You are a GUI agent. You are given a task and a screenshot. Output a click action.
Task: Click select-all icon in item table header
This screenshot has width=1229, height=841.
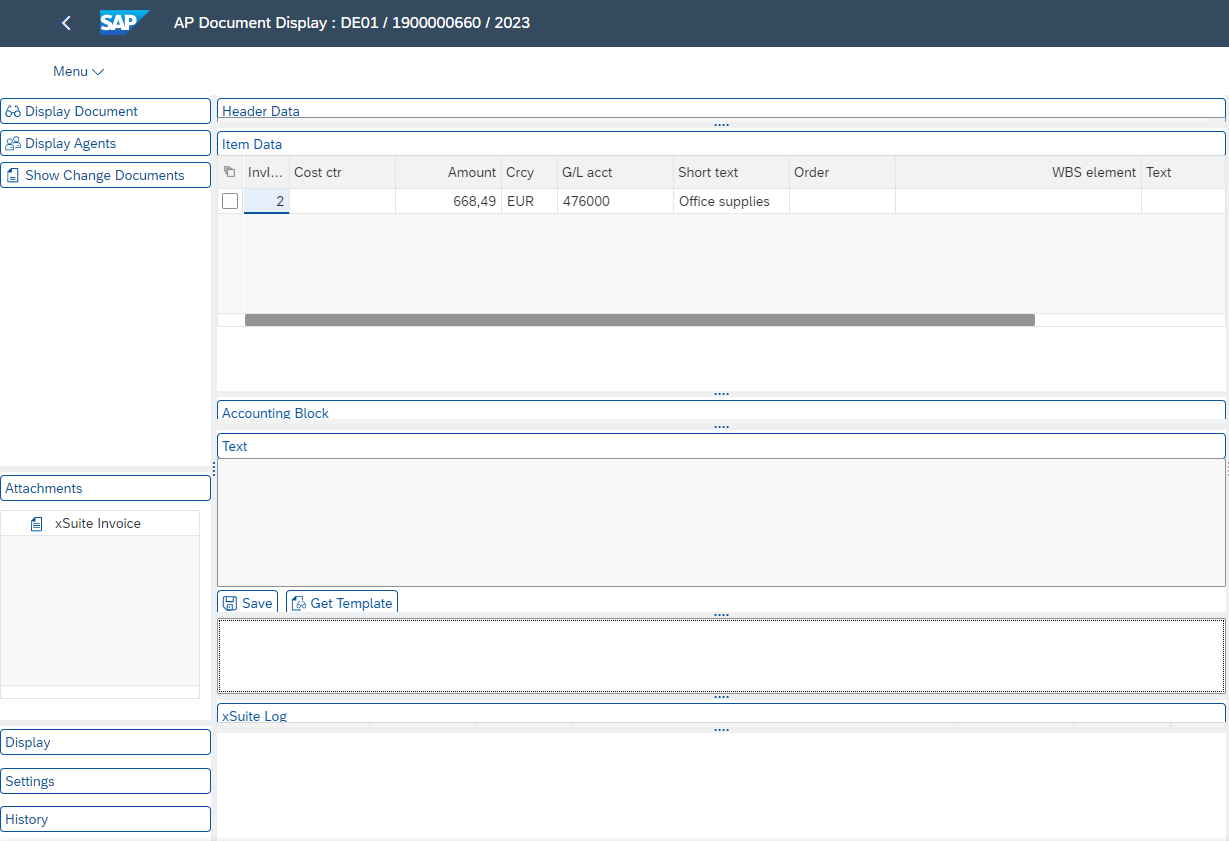[230, 172]
